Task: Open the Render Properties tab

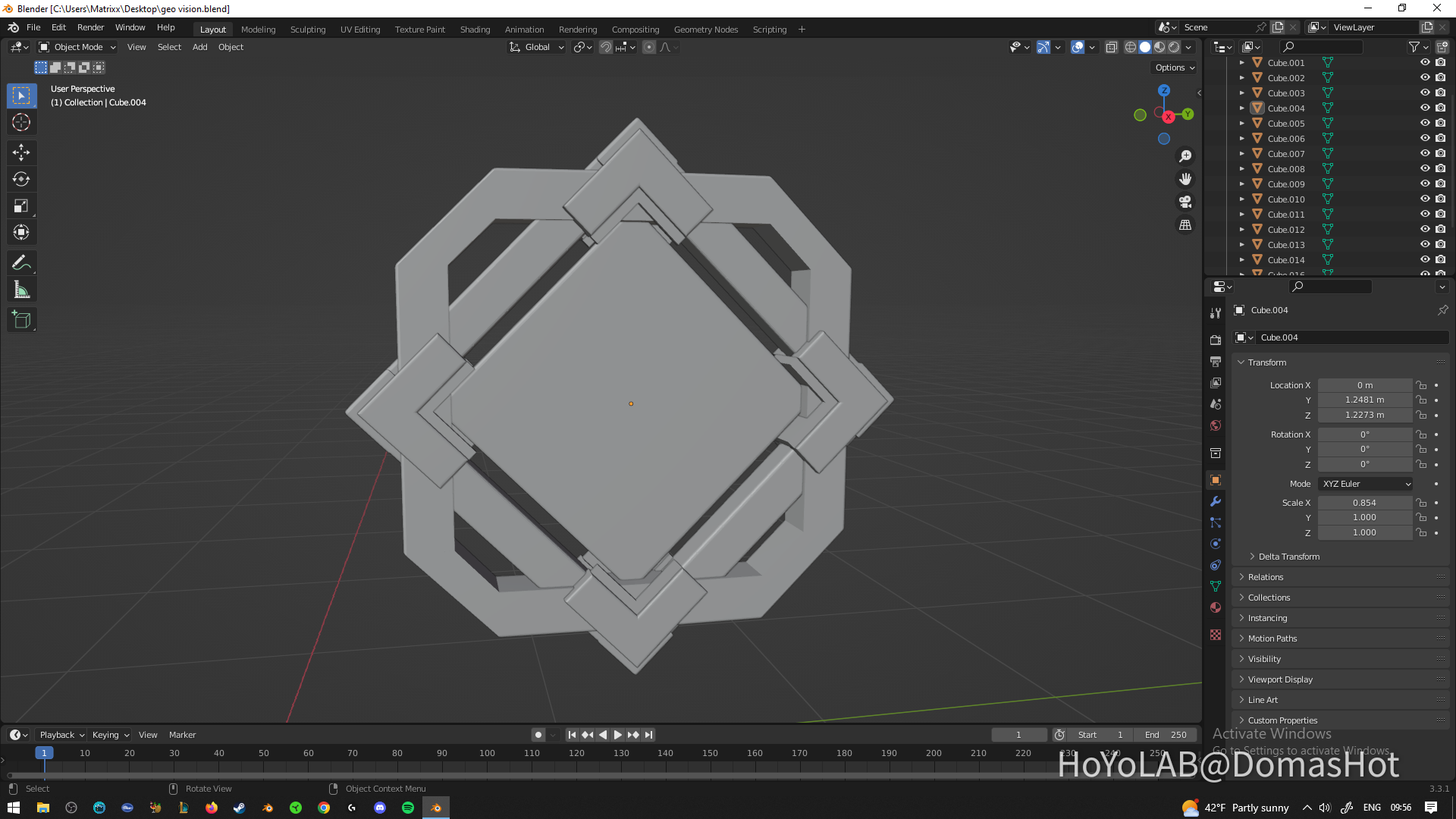Action: pyautogui.click(x=1216, y=340)
